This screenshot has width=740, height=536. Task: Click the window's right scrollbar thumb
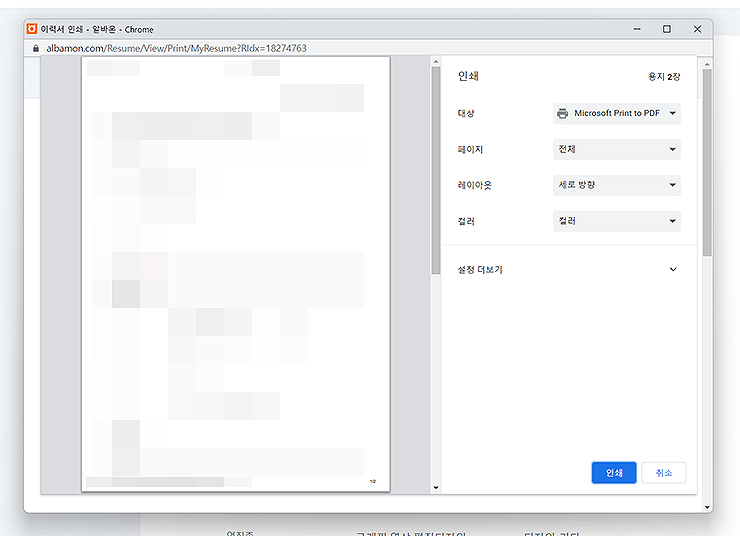(x=707, y=163)
